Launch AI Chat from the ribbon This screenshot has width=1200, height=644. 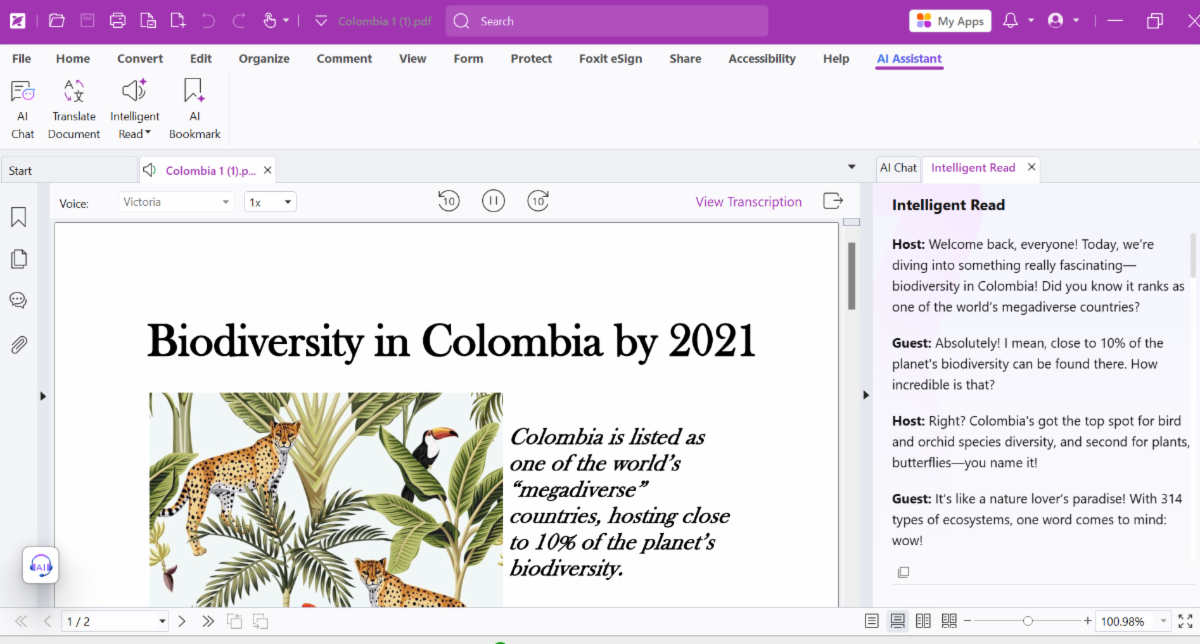(22, 109)
